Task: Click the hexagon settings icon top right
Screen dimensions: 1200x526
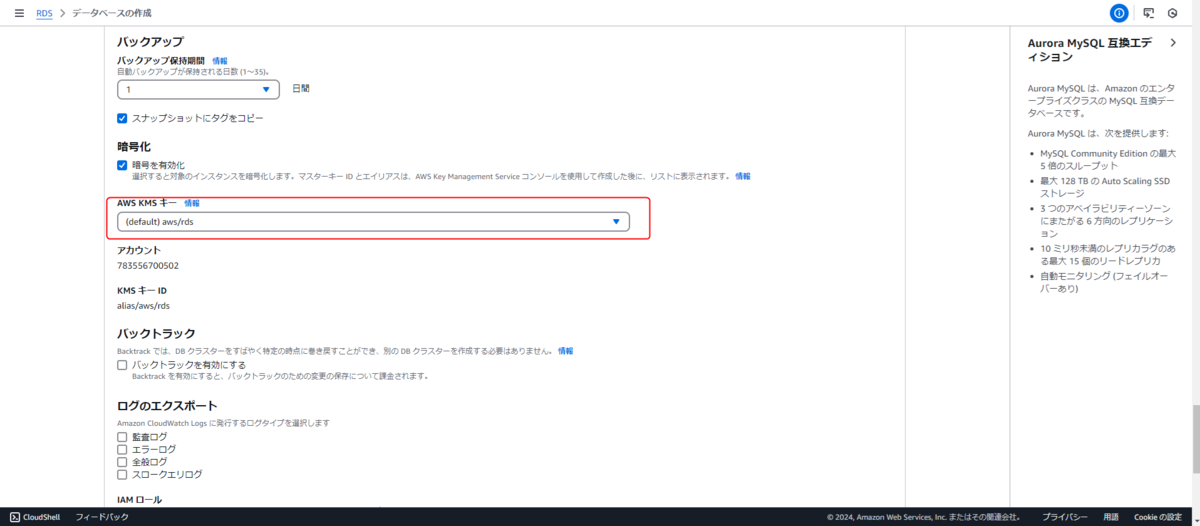Action: click(1173, 13)
